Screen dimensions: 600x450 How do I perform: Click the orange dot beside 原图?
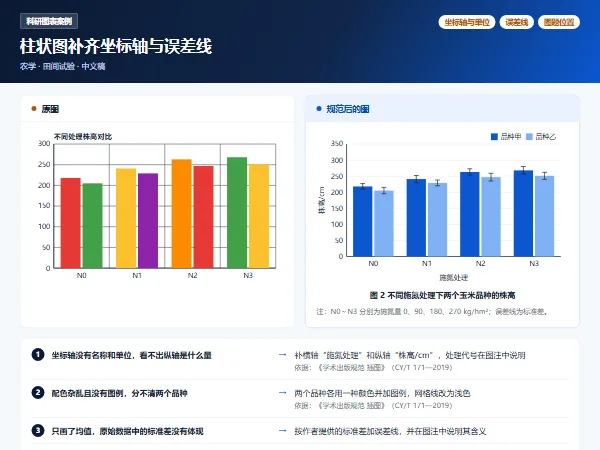click(x=34, y=109)
